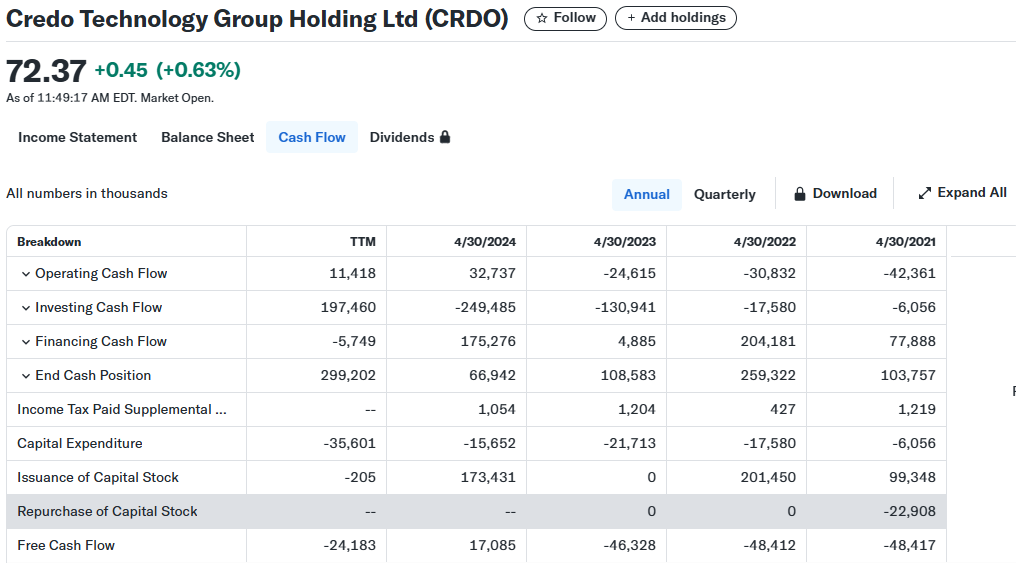Image resolution: width=1016 pixels, height=563 pixels.
Task: Open the Income Statement tab
Action: [x=77, y=137]
